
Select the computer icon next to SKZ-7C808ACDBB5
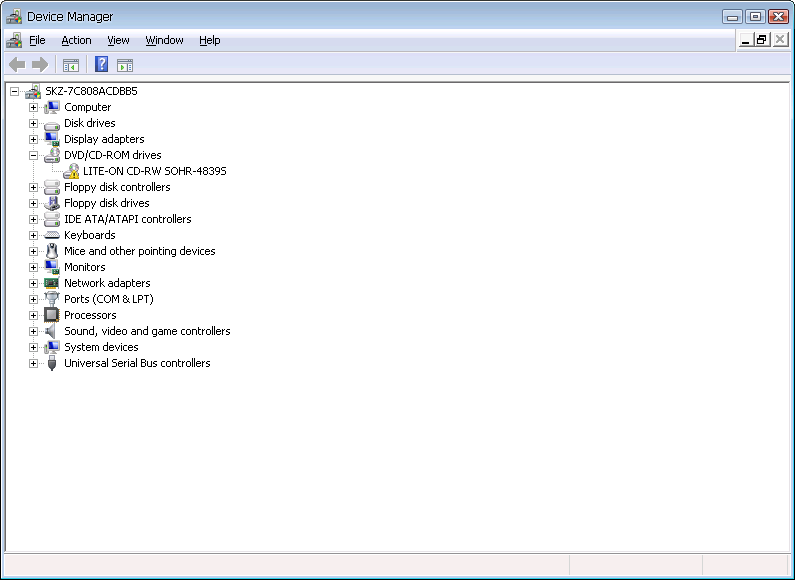pyautogui.click(x=33, y=91)
